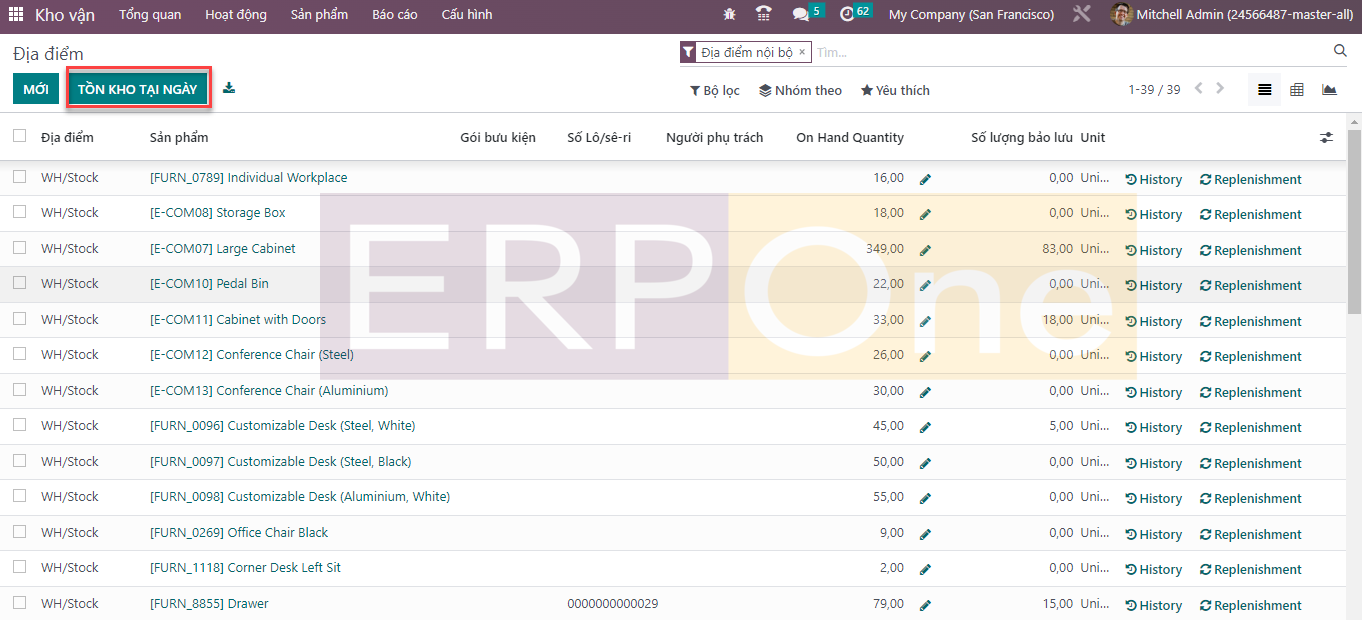Tick the checkbox for Large Cabinet row
Screen dimensions: 1362x620
pyautogui.click(x=20, y=248)
